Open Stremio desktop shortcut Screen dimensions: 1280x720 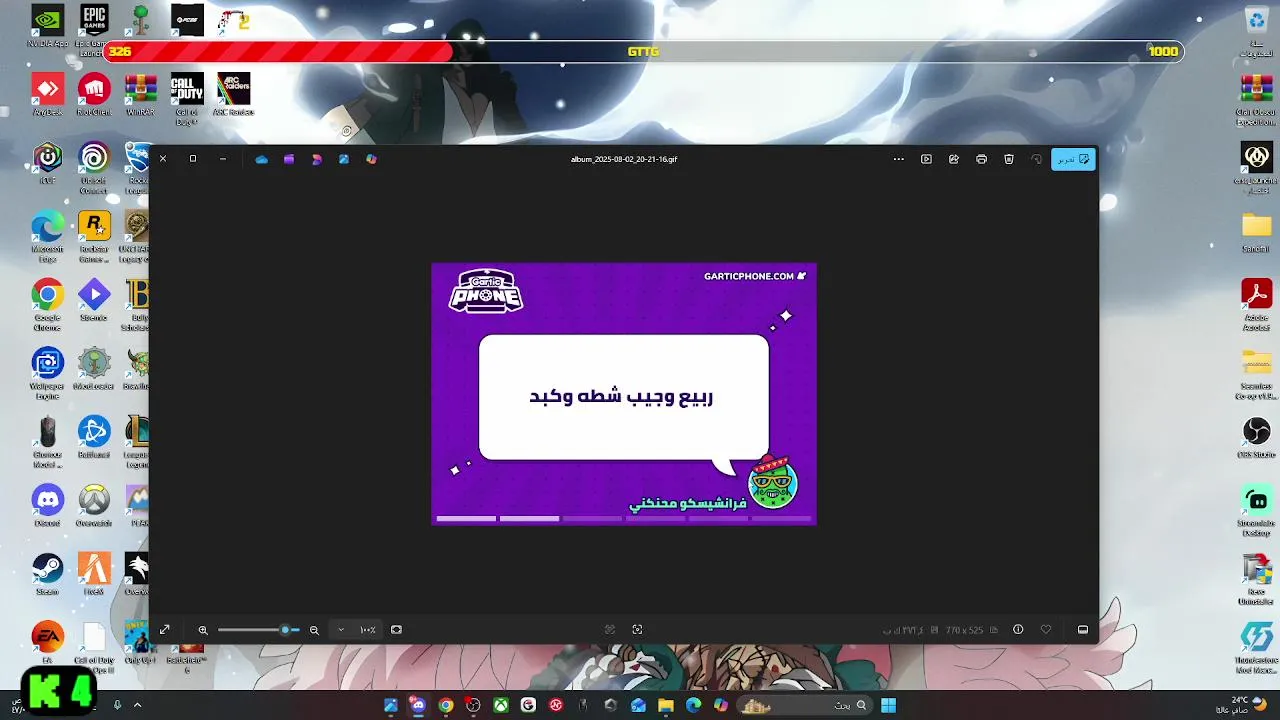click(x=94, y=300)
